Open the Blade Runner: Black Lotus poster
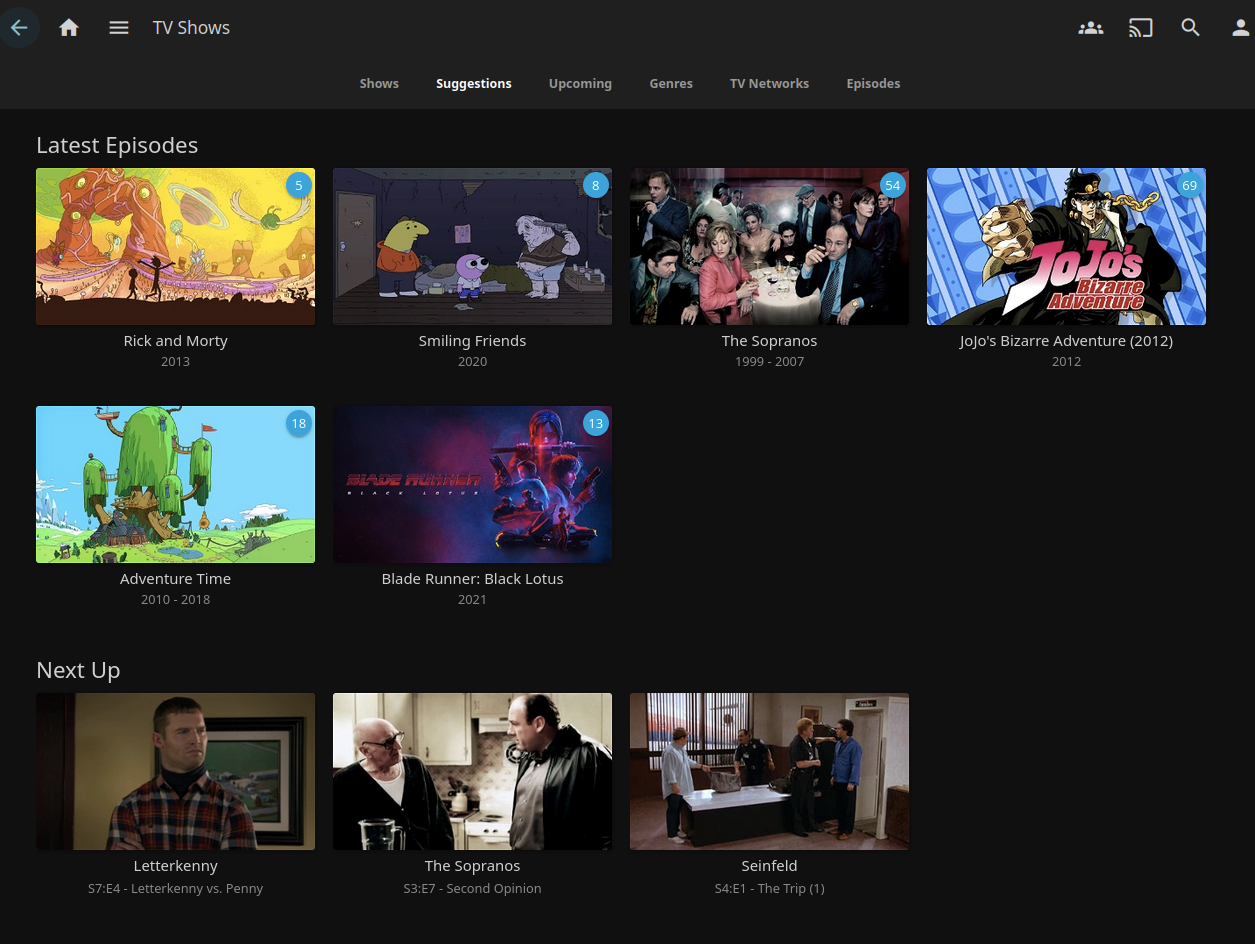The image size is (1255, 944). [472, 484]
